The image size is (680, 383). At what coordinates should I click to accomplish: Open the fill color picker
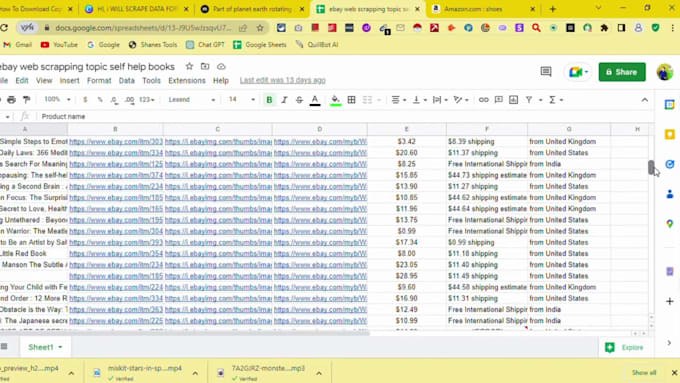(335, 100)
